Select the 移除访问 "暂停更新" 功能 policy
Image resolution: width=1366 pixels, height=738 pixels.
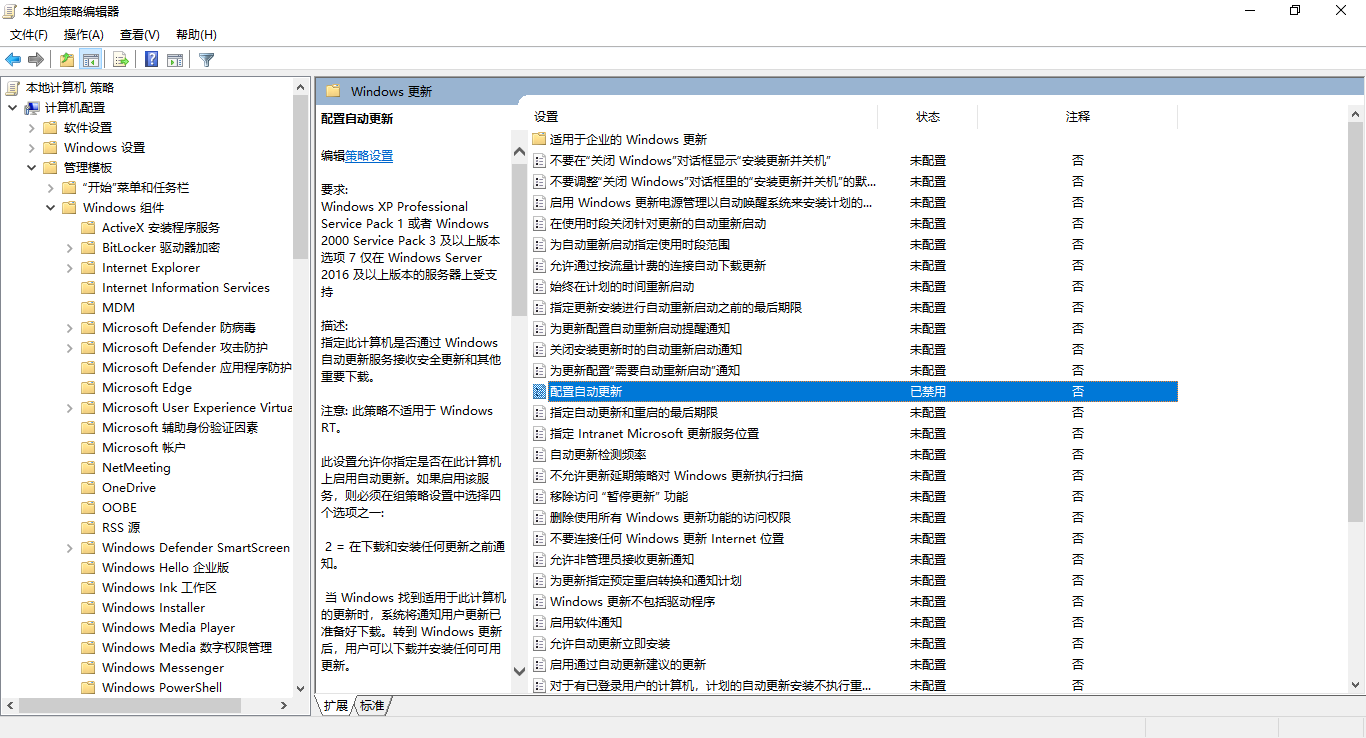619,496
